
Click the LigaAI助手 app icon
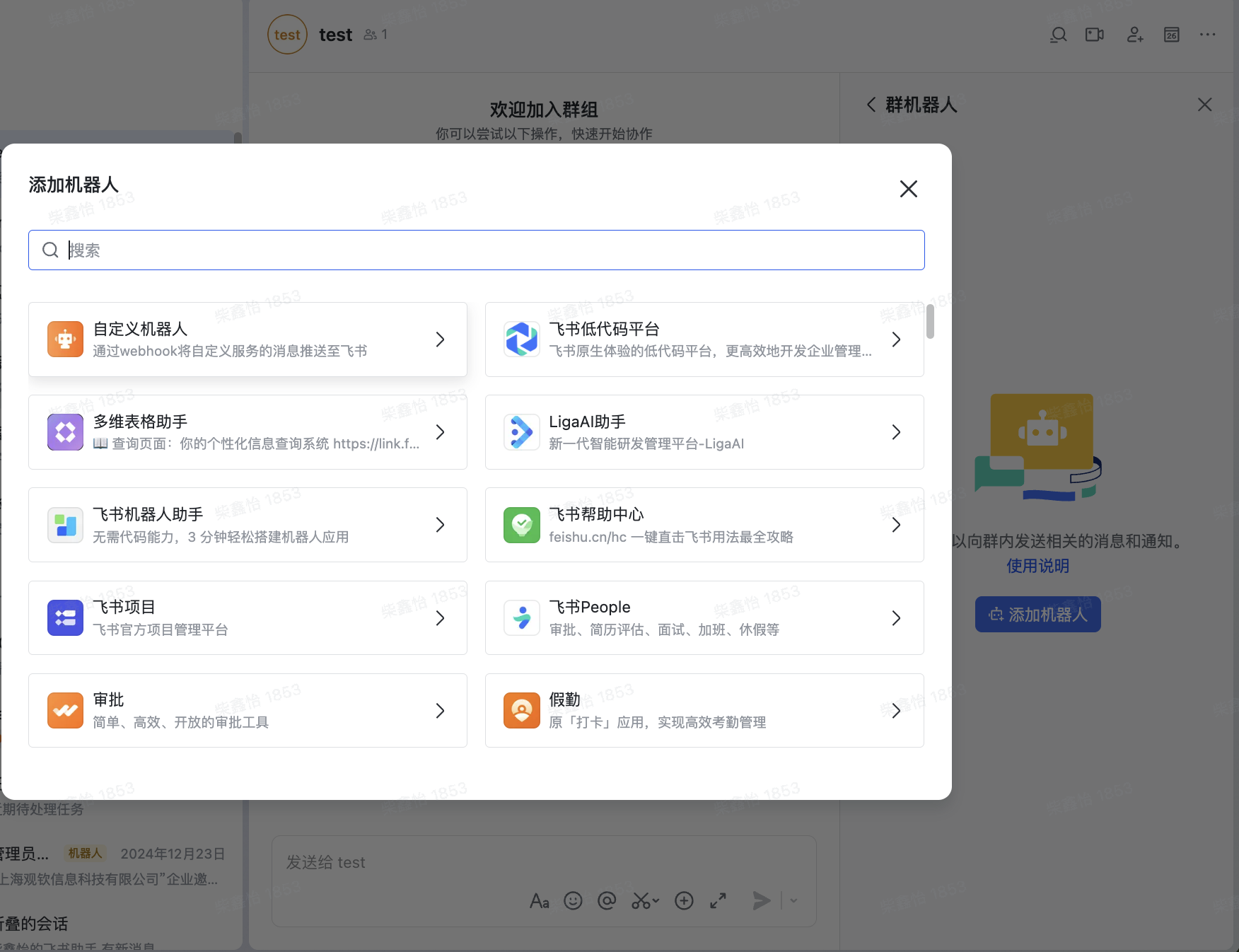pyautogui.click(x=522, y=432)
